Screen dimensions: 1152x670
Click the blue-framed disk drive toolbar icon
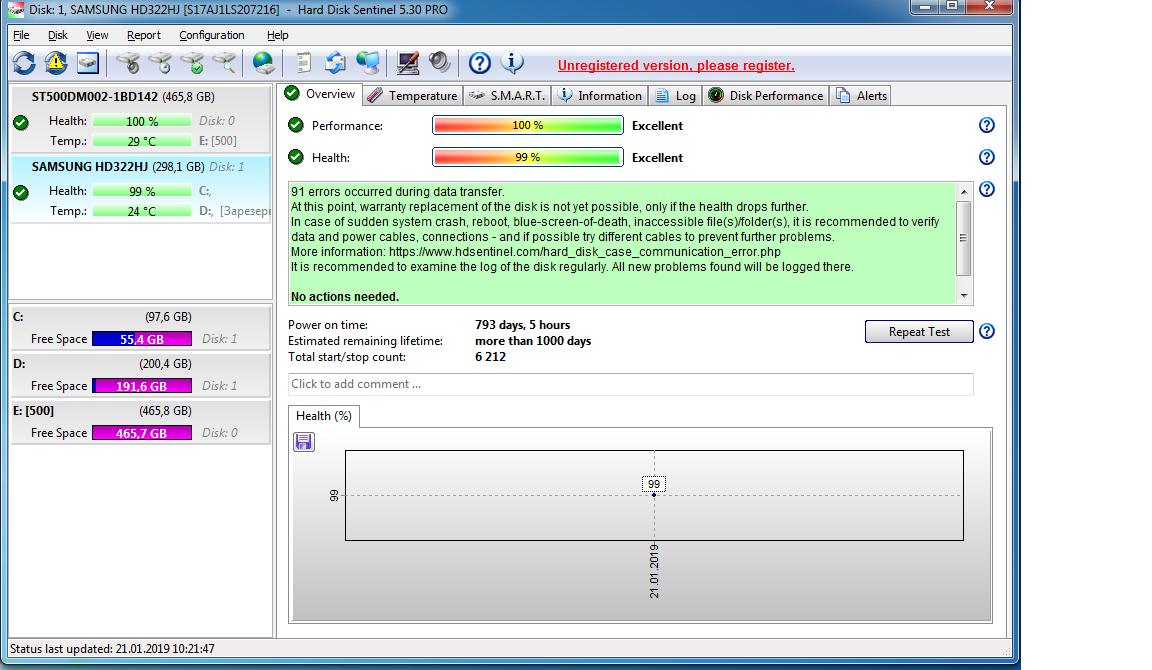click(x=87, y=63)
